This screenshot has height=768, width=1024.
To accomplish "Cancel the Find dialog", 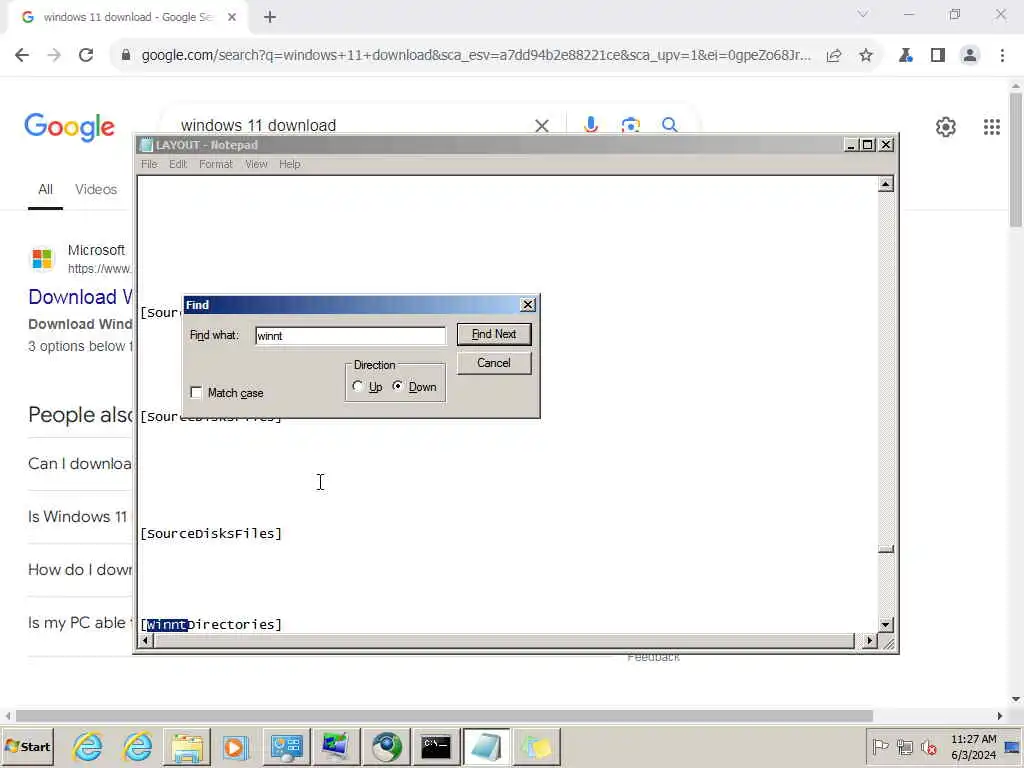I will click(494, 363).
